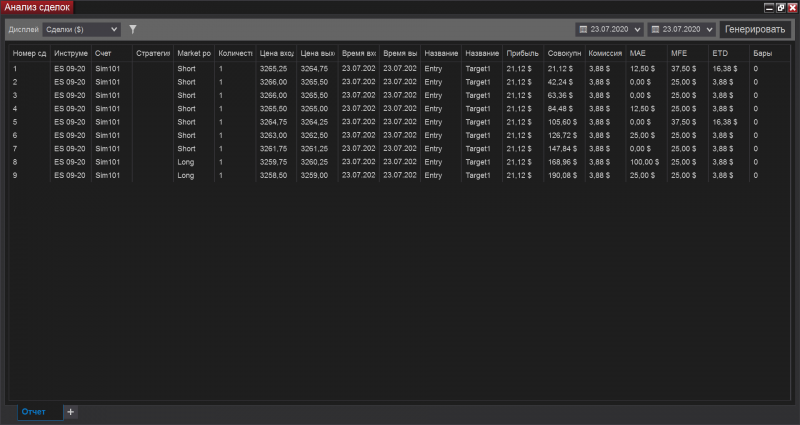Click cumulative profit 126,72 $ cell
This screenshot has width=800, height=425.
(x=564, y=135)
